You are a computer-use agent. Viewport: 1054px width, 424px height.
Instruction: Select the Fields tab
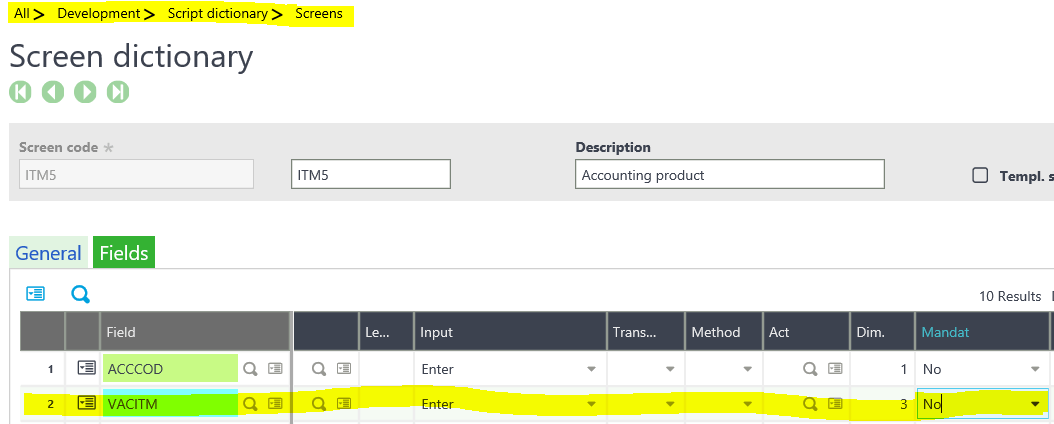[x=124, y=253]
